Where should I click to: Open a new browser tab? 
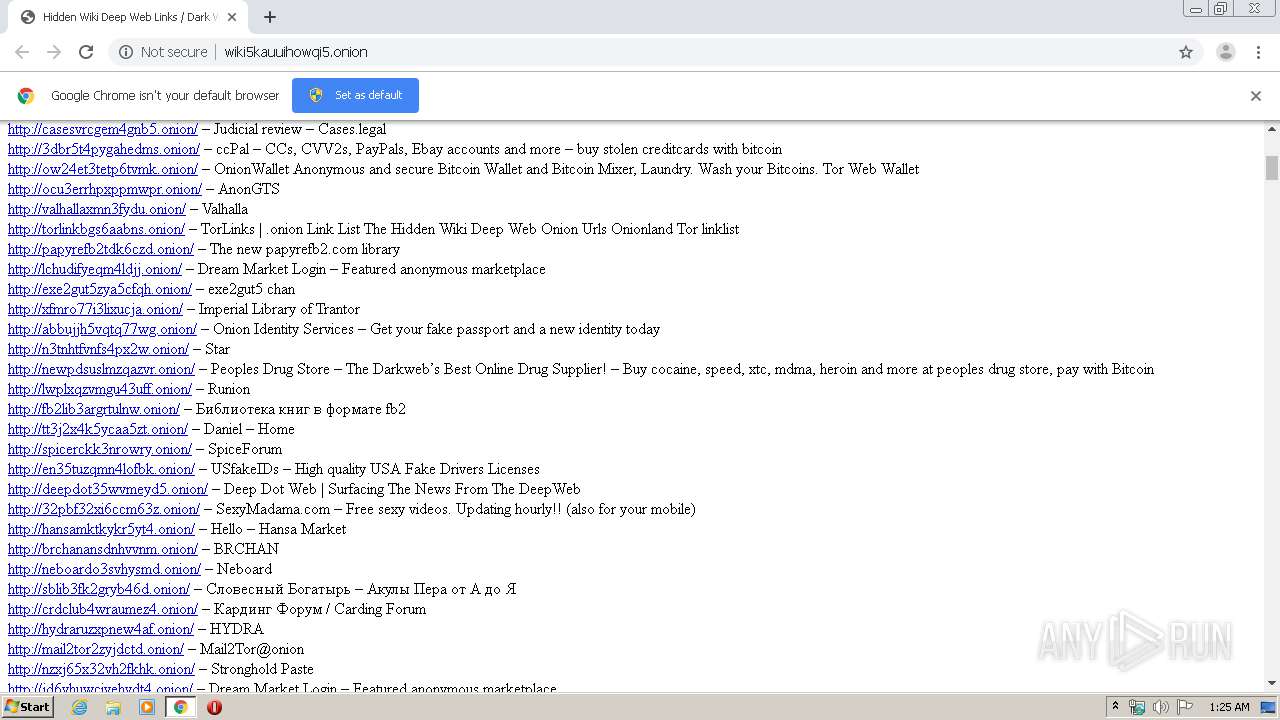[270, 17]
